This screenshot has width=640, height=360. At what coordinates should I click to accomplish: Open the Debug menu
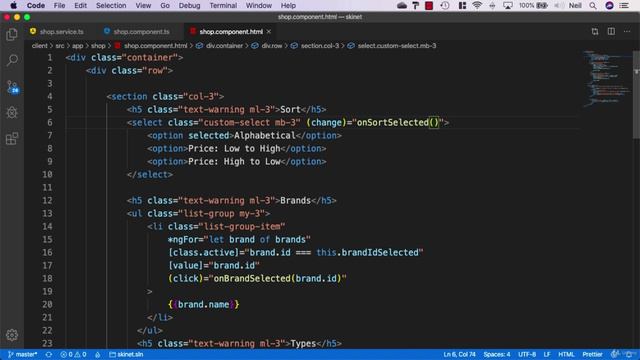coord(189,5)
